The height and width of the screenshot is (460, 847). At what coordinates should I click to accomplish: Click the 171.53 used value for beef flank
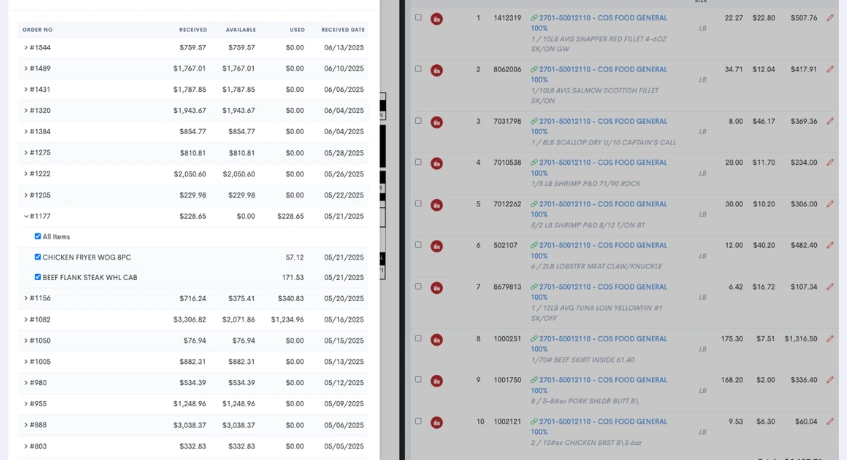[x=293, y=278]
